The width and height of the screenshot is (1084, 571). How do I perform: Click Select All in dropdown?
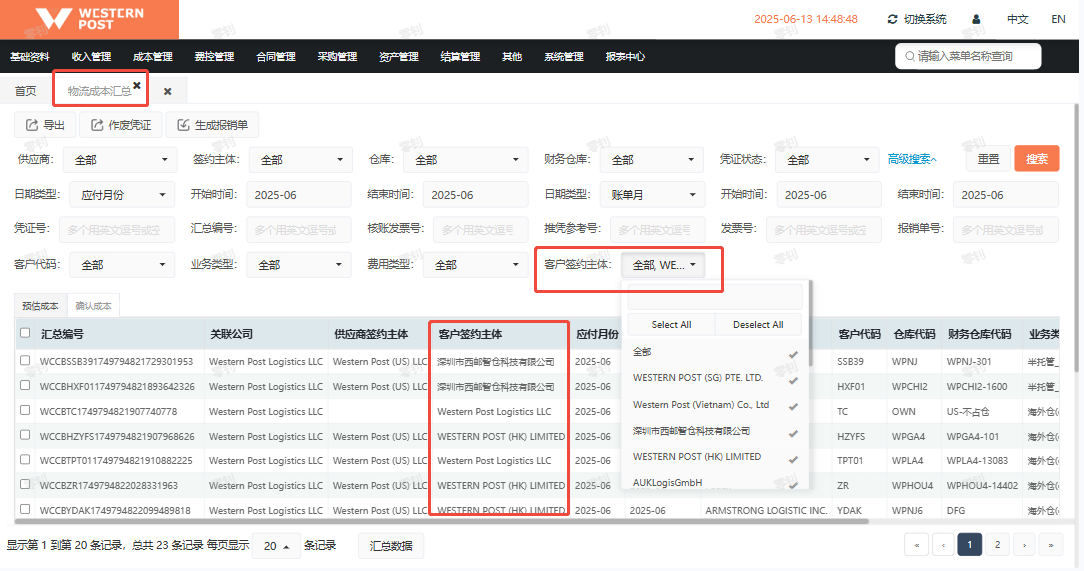coord(671,324)
